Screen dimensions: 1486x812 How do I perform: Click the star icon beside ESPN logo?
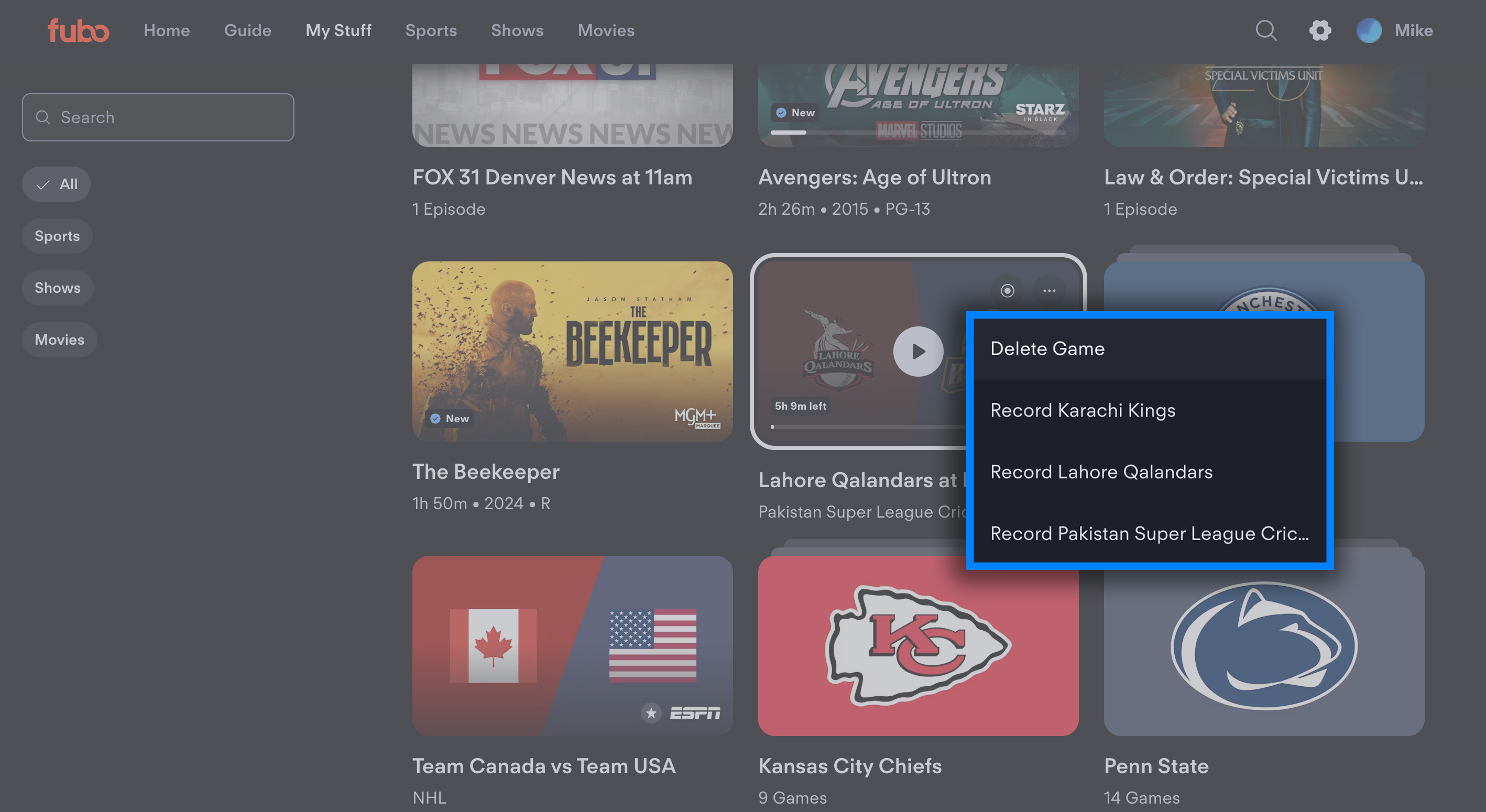[651, 714]
